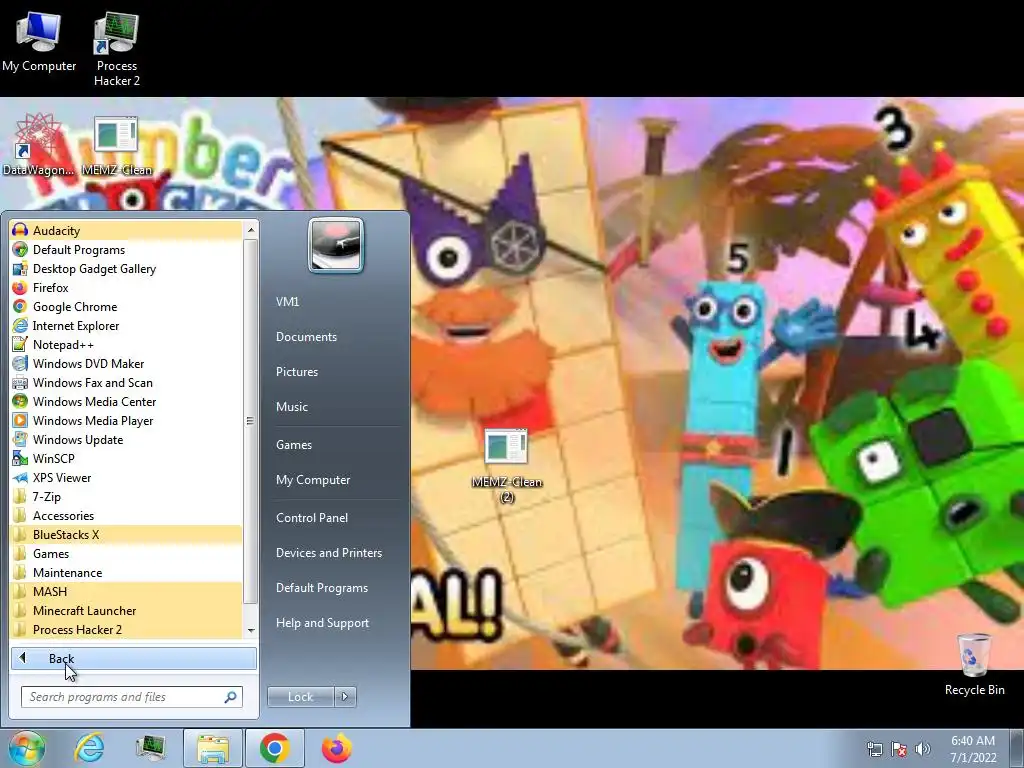This screenshot has height=768, width=1024.
Task: Open XPS Viewer
Action: coord(126,477)
